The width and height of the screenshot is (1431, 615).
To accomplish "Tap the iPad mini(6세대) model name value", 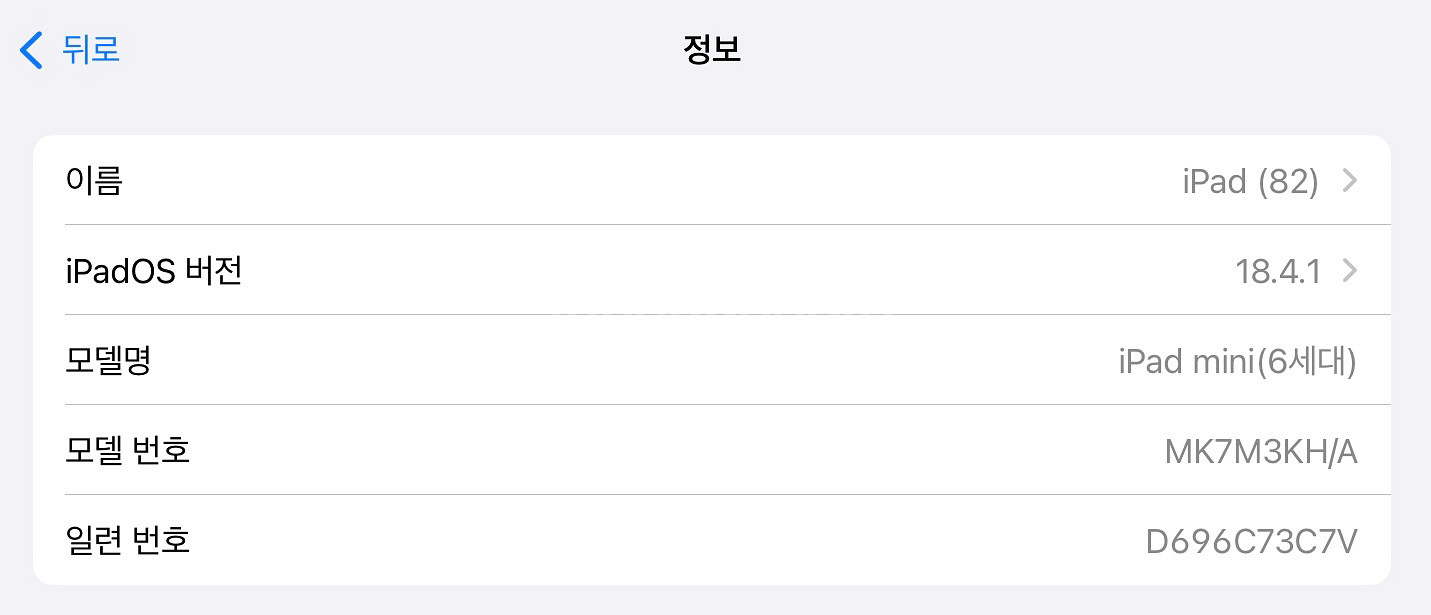I will (x=1237, y=361).
